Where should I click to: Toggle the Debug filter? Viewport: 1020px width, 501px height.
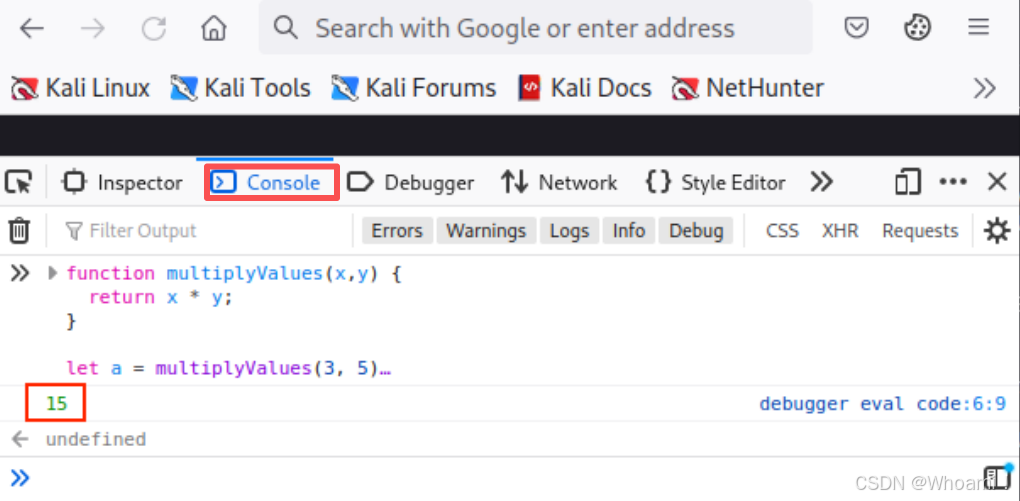click(696, 230)
